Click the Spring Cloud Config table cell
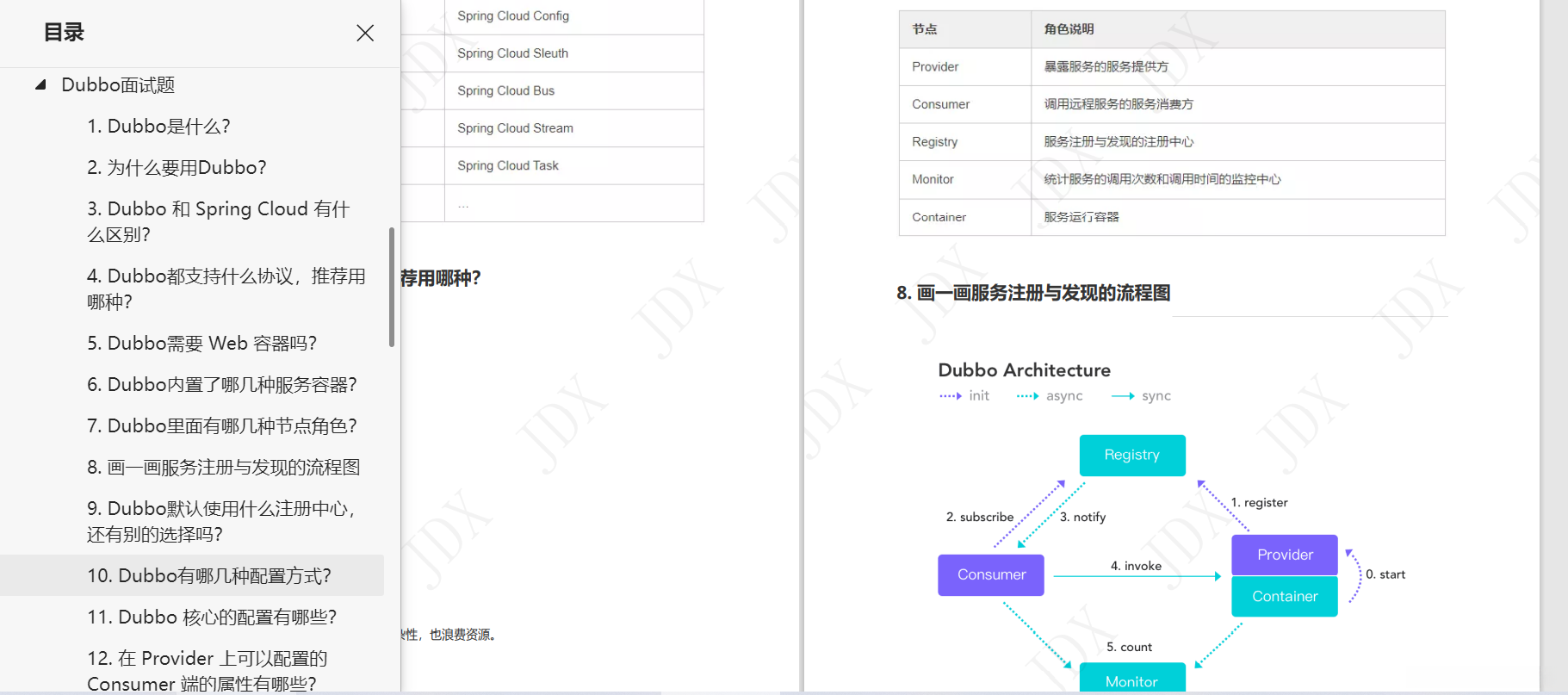This screenshot has width=1568, height=695. [x=574, y=16]
